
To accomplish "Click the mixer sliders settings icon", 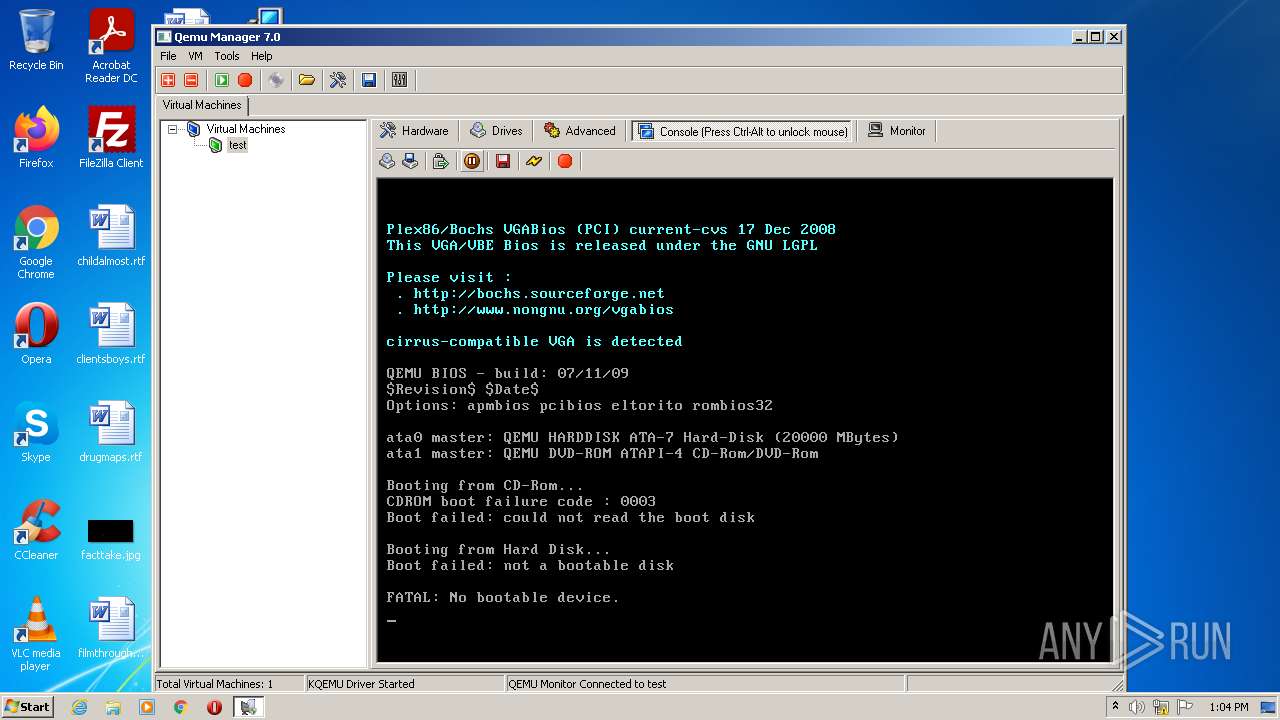I will click(400, 80).
